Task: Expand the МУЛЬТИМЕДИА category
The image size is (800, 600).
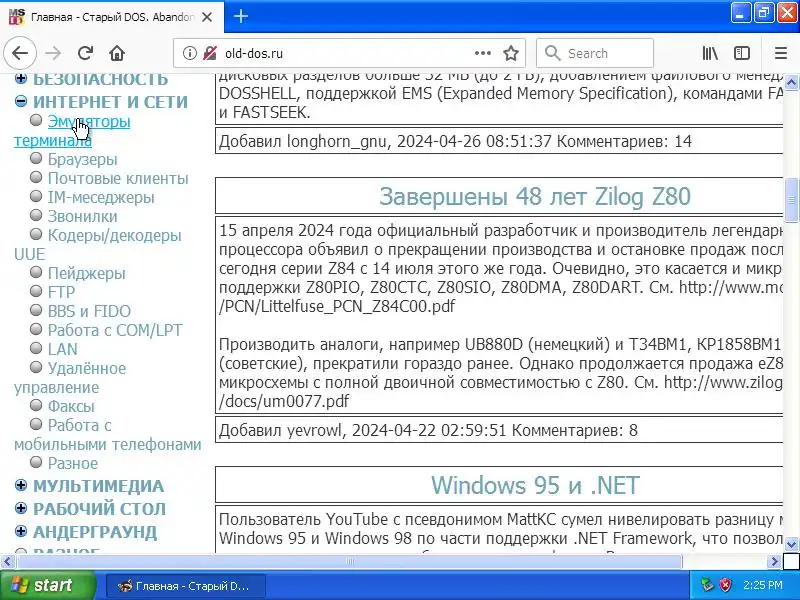Action: [x=21, y=485]
